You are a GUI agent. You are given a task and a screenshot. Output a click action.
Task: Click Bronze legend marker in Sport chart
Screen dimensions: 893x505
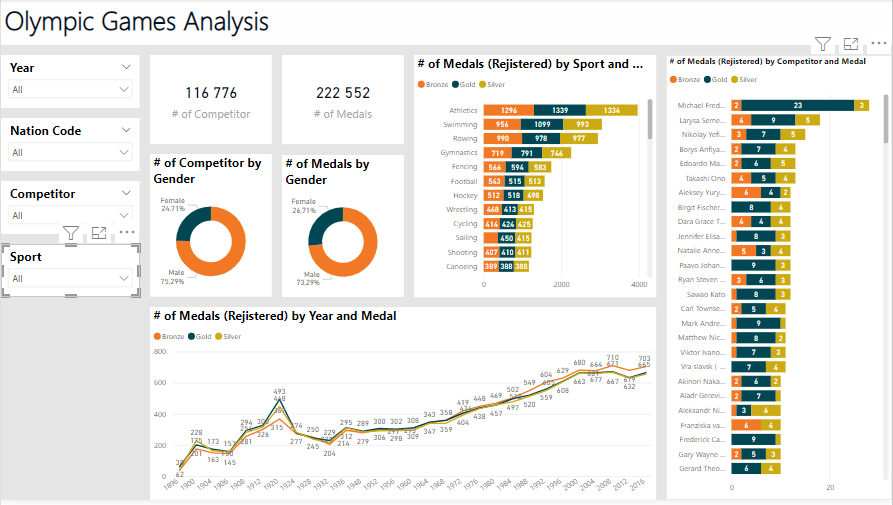tap(423, 84)
